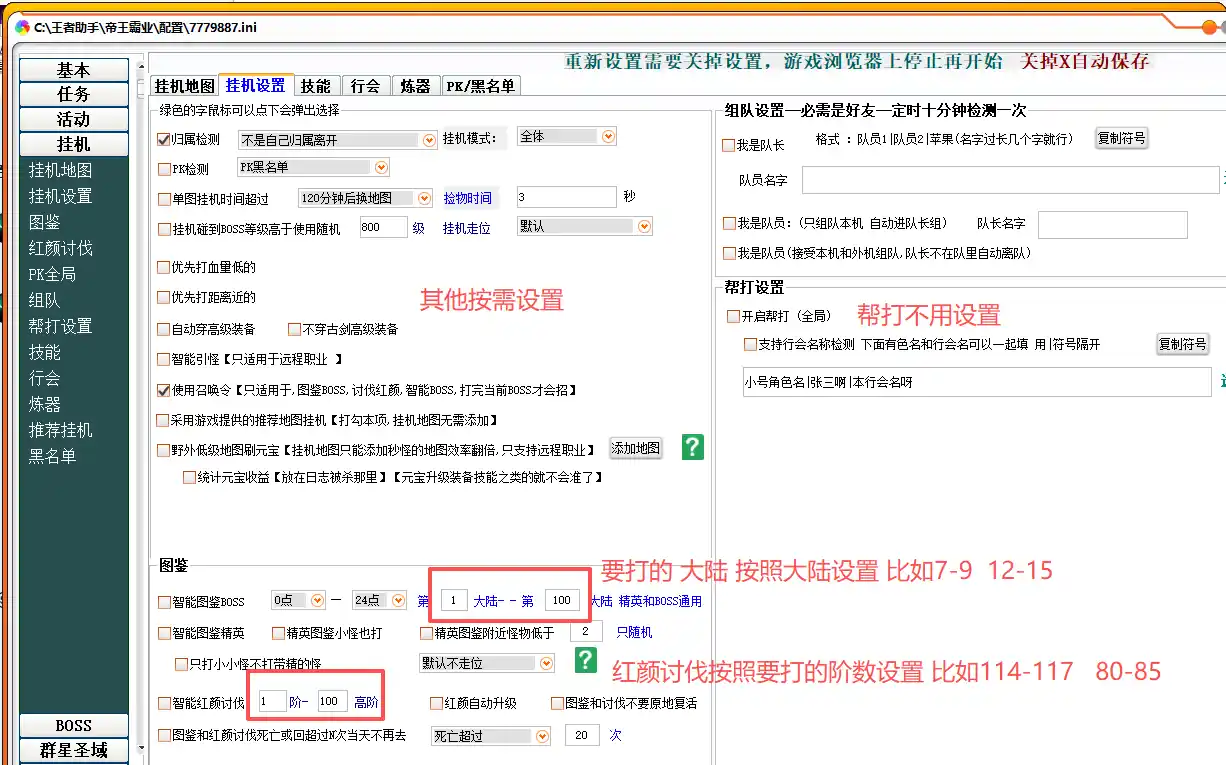Click the 小号角色名 text field
The height and width of the screenshot is (765, 1226).
tap(976, 382)
